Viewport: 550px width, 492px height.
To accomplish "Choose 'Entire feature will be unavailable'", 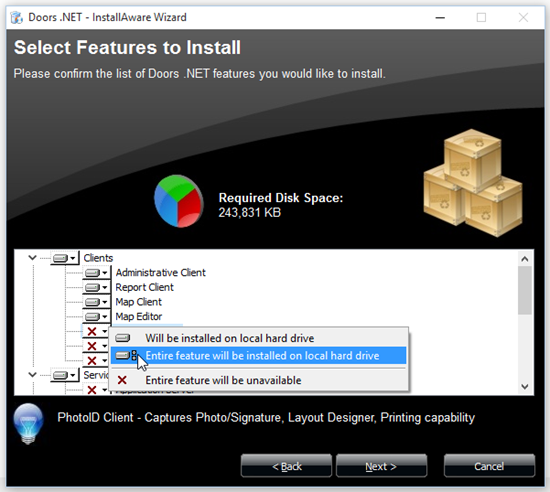I will (259, 380).
